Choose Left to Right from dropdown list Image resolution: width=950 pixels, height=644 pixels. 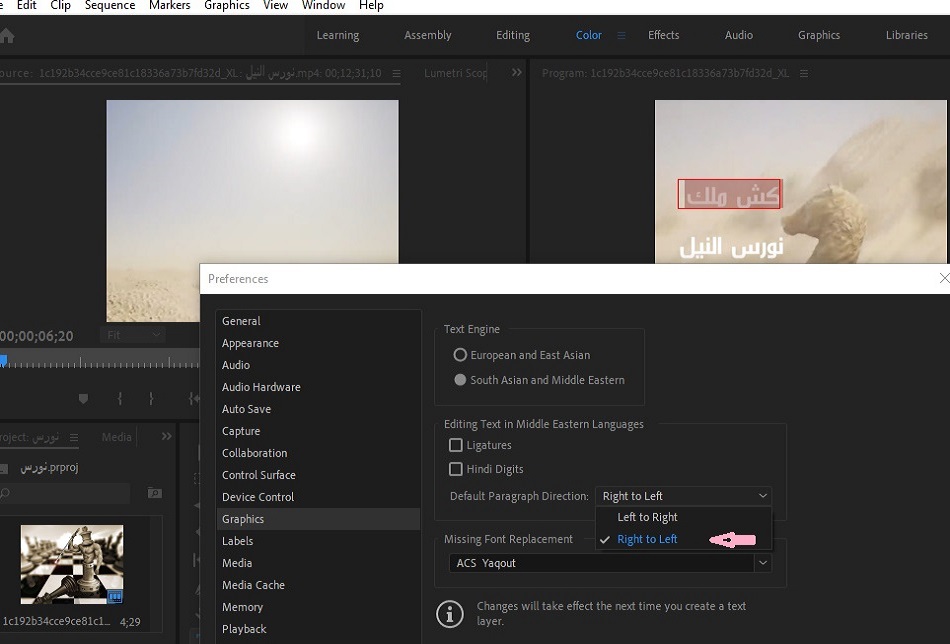tap(647, 517)
